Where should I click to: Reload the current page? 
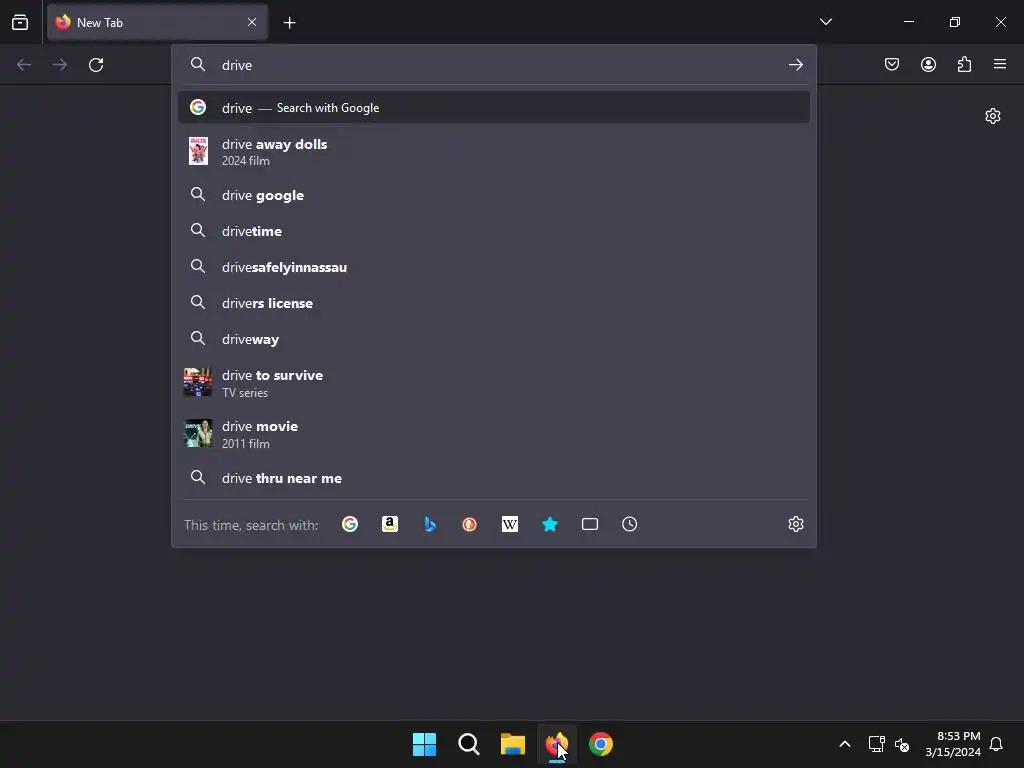pyautogui.click(x=96, y=65)
